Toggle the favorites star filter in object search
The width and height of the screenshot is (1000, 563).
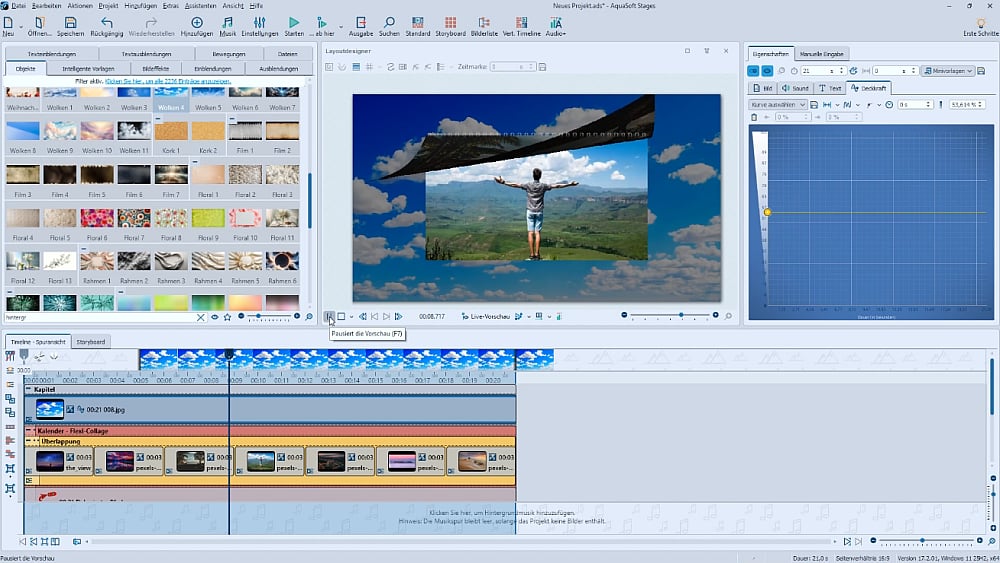[x=228, y=317]
